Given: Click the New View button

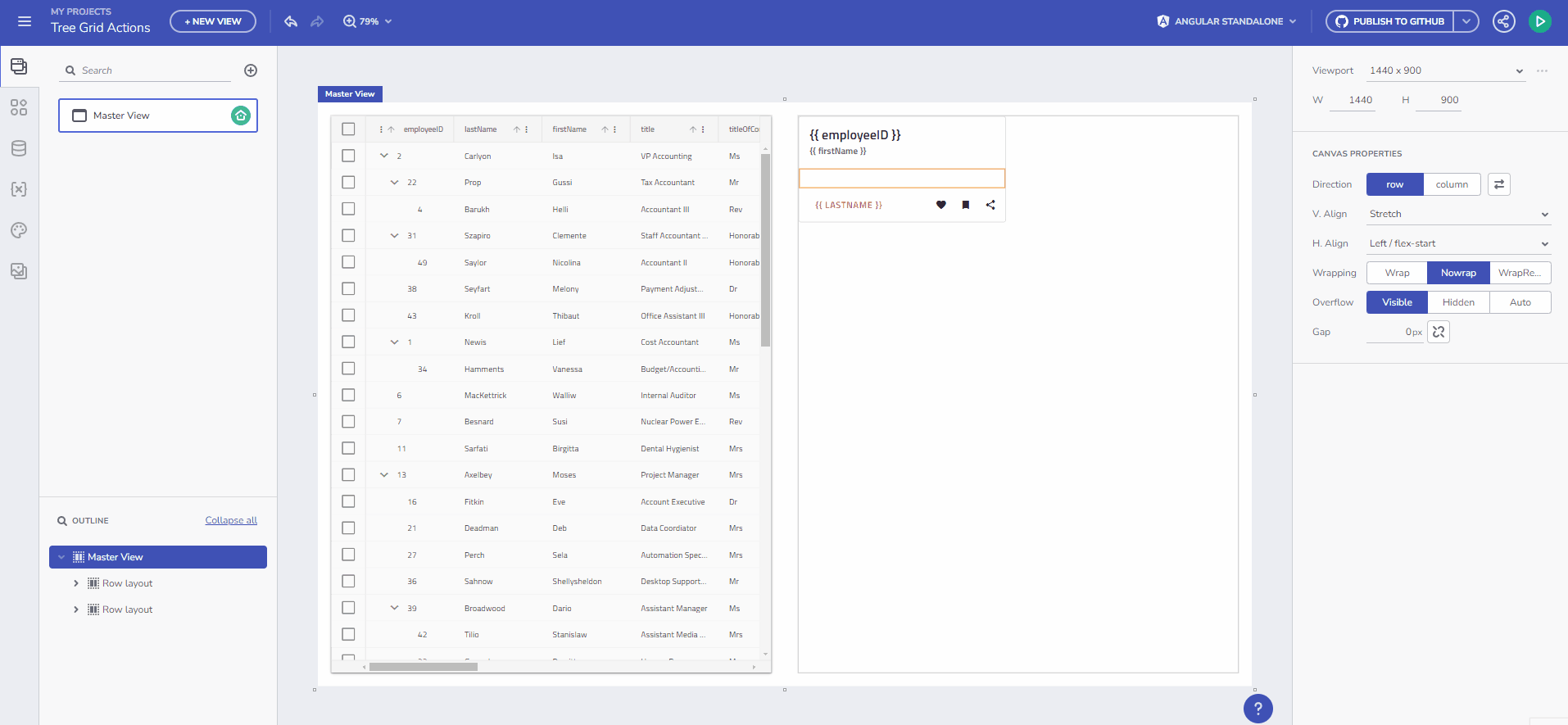Looking at the screenshot, I should [x=213, y=21].
